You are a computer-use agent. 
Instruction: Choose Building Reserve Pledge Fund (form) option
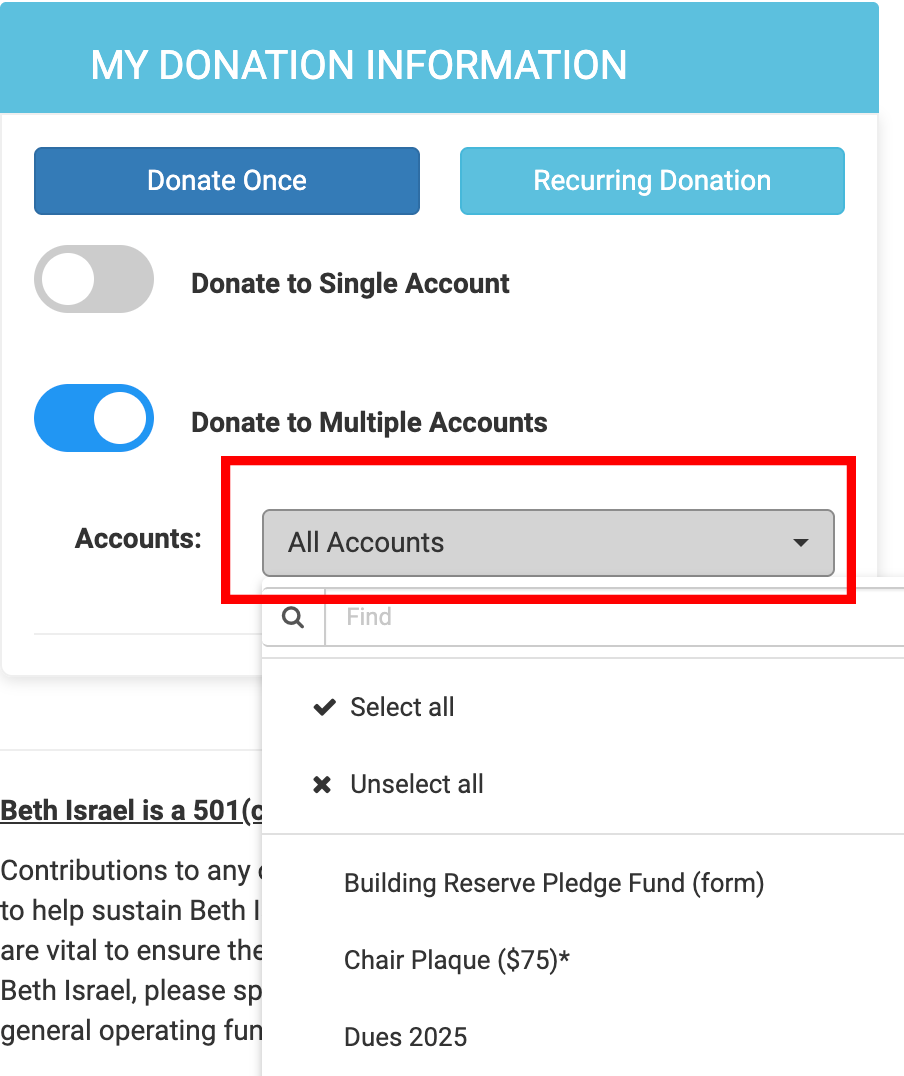[x=553, y=884]
